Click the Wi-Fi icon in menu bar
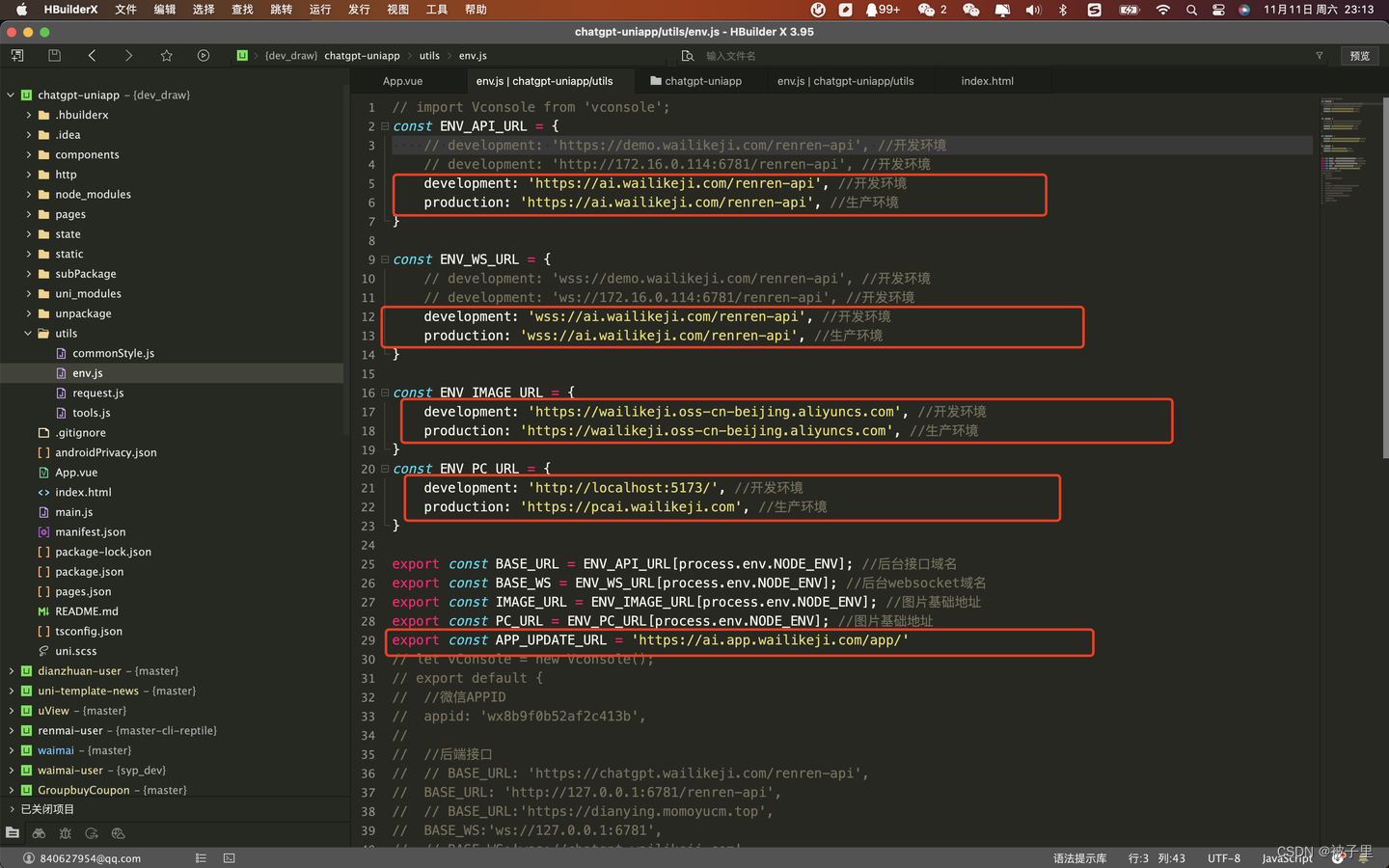1389x868 pixels. 1163,10
